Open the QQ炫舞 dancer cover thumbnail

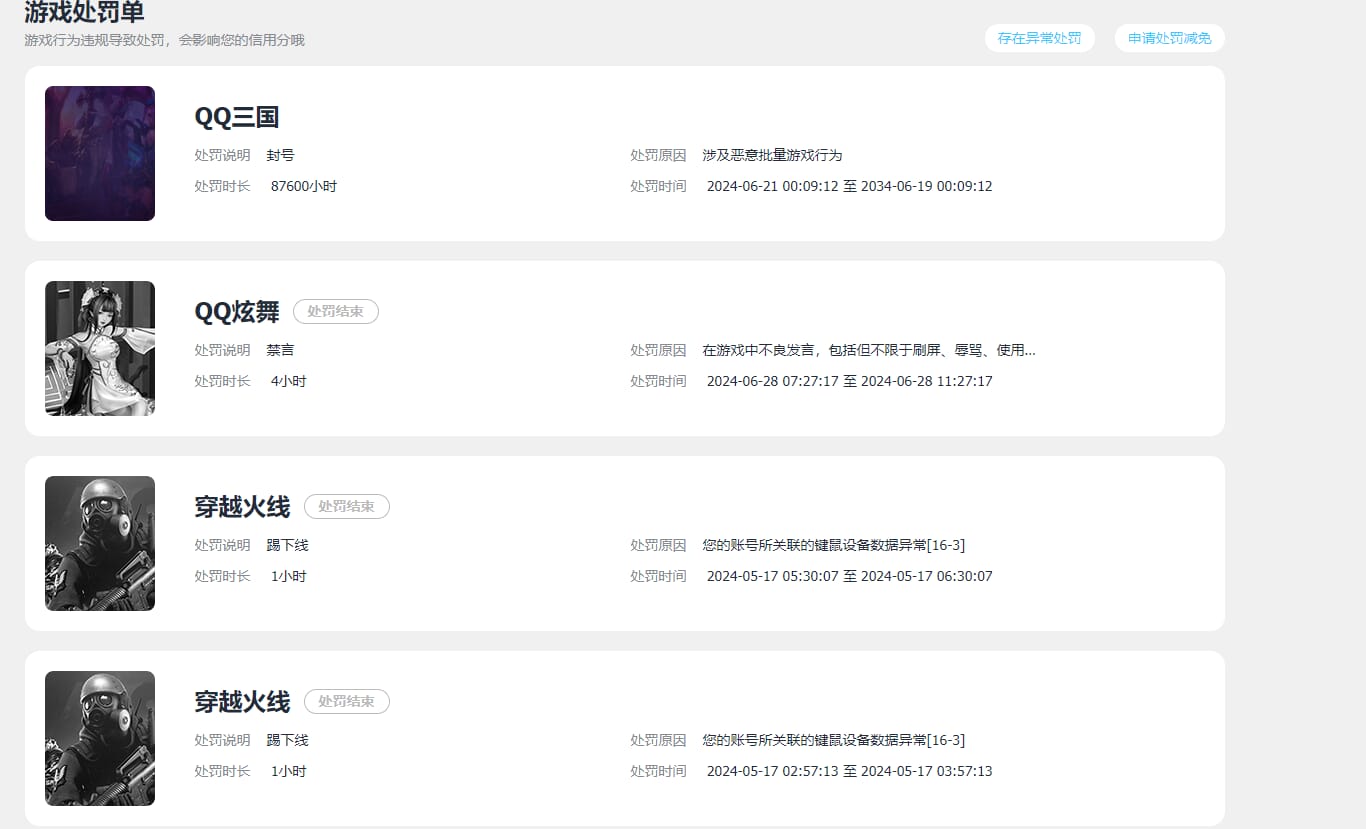[x=100, y=348]
